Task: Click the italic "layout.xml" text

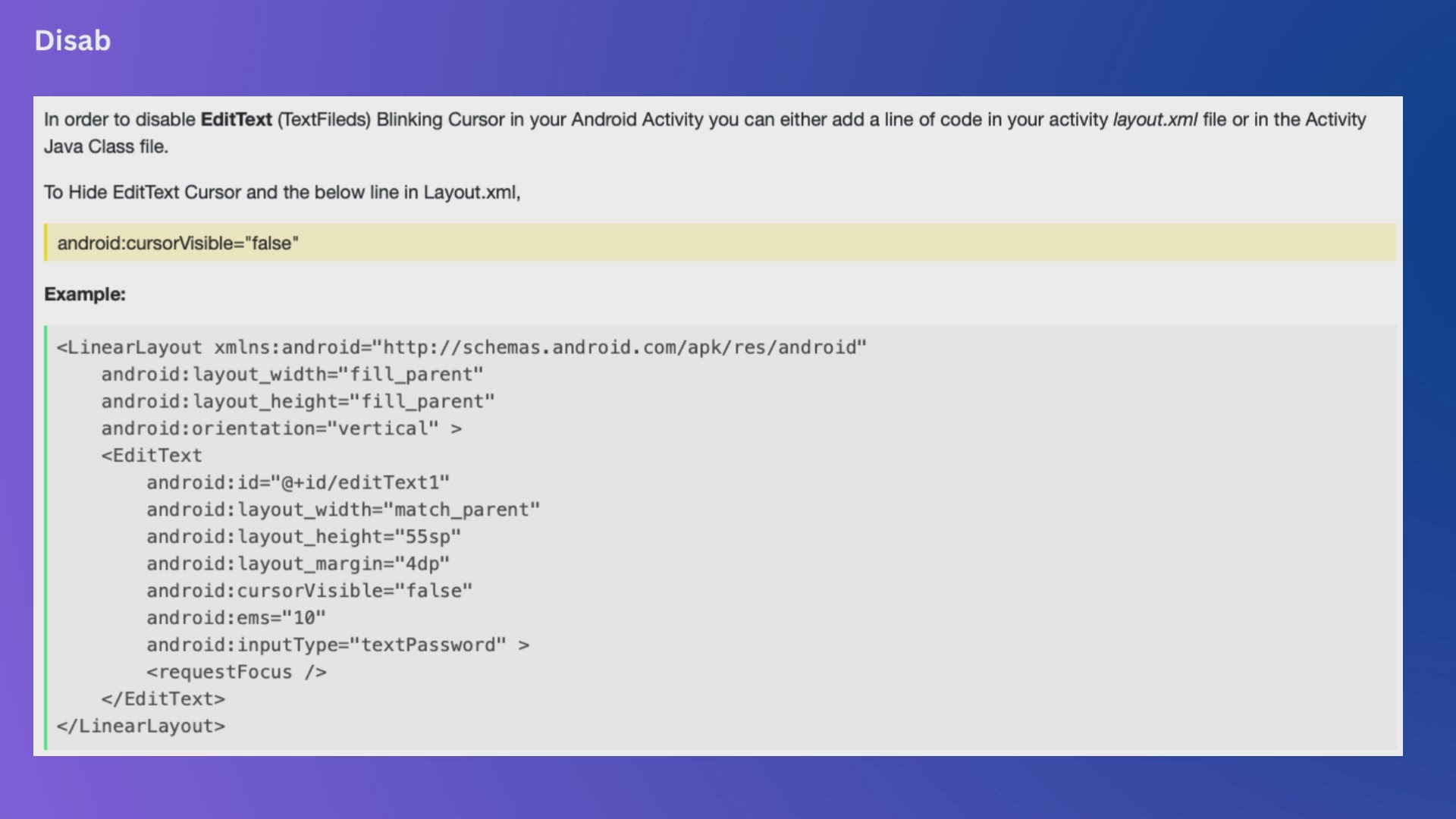Action: pyautogui.click(x=1154, y=120)
